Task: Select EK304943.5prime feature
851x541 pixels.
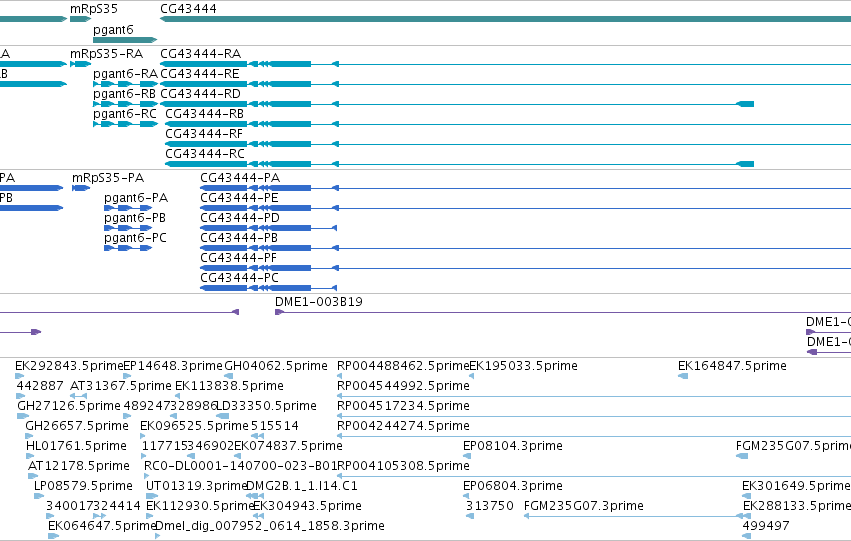Action: 307,506
